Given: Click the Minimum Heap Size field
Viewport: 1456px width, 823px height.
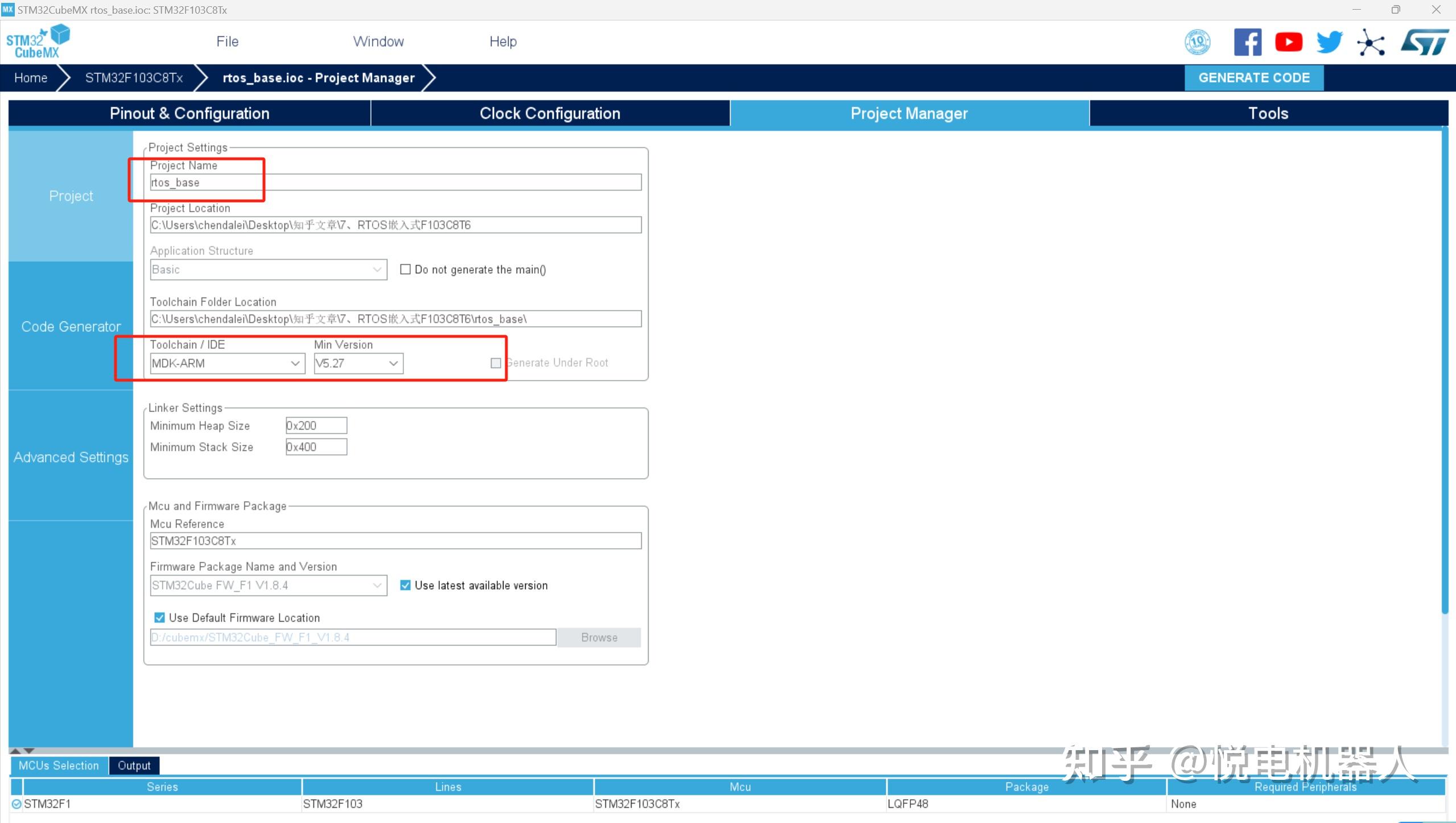Looking at the screenshot, I should click(x=316, y=425).
